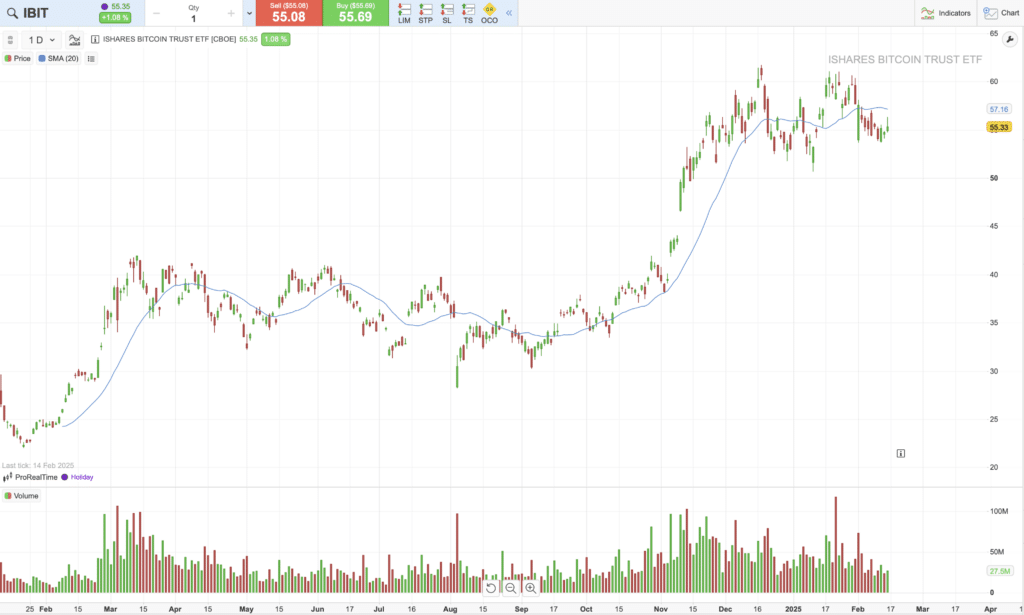The width and height of the screenshot is (1024, 615).
Task: Select the TS trailing stop icon
Action: [468, 13]
